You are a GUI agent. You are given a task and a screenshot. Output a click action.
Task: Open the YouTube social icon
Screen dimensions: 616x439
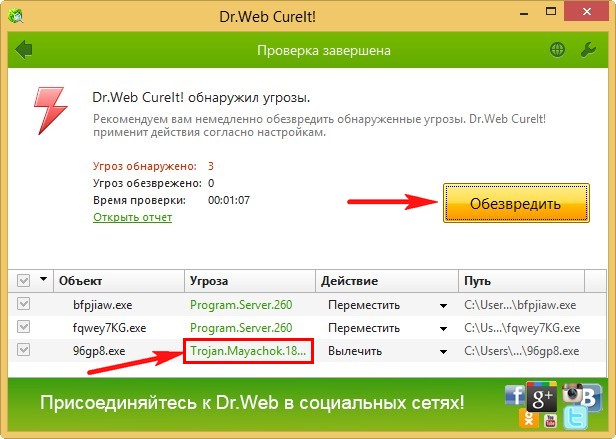(x=550, y=421)
